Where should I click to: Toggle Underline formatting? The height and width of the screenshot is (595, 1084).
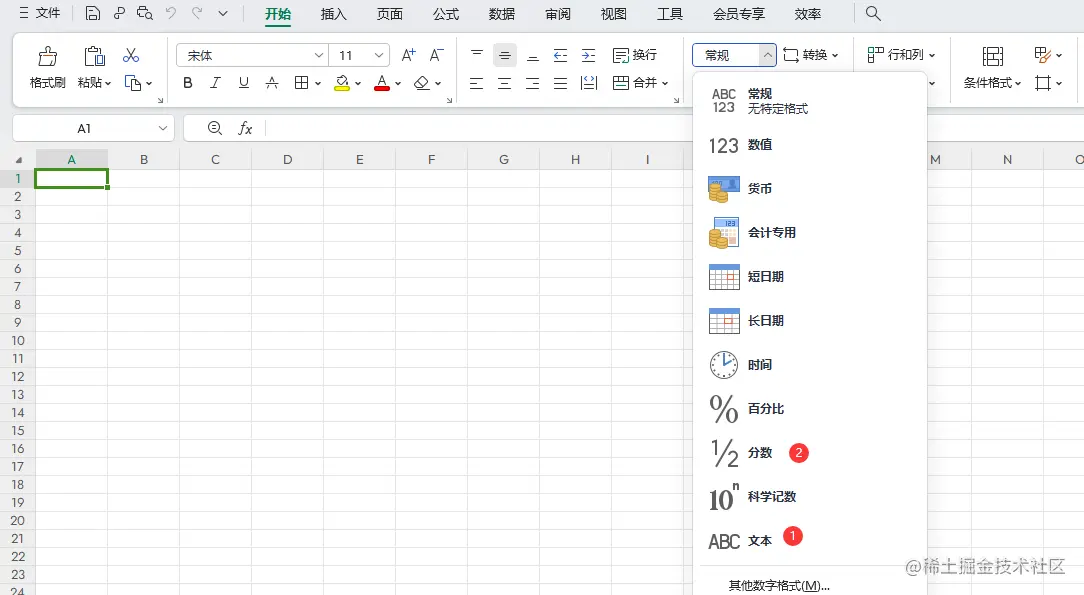[x=243, y=83]
